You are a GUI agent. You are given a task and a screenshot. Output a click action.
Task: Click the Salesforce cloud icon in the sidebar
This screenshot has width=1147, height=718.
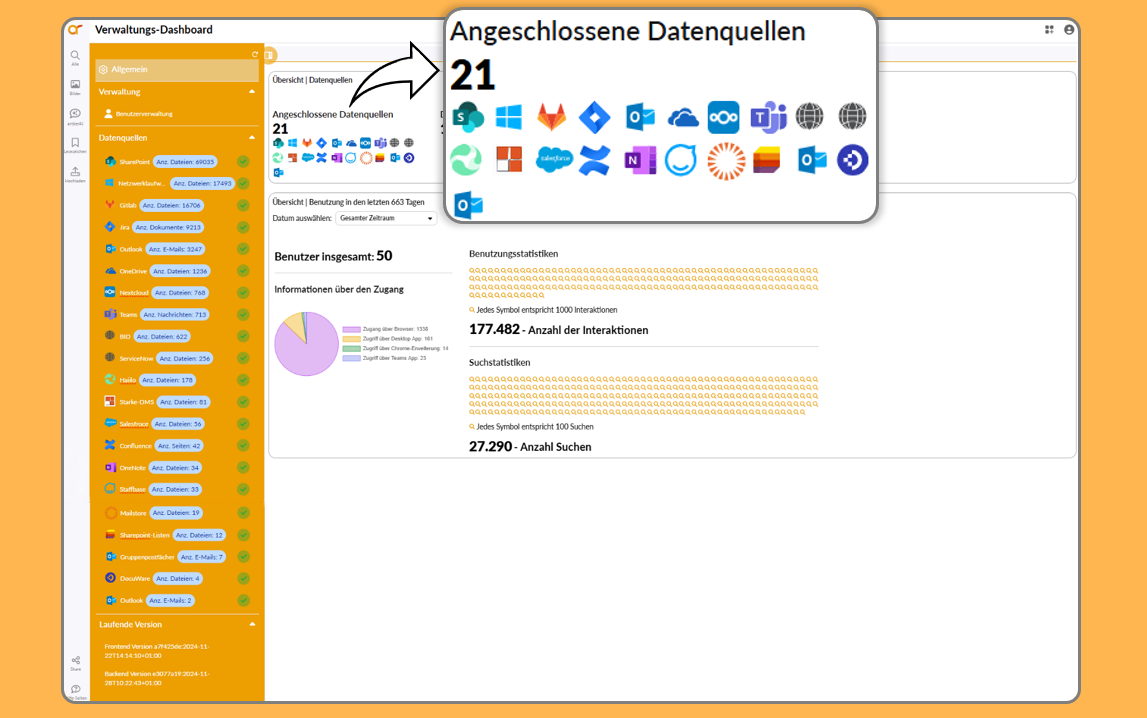[x=110, y=423]
